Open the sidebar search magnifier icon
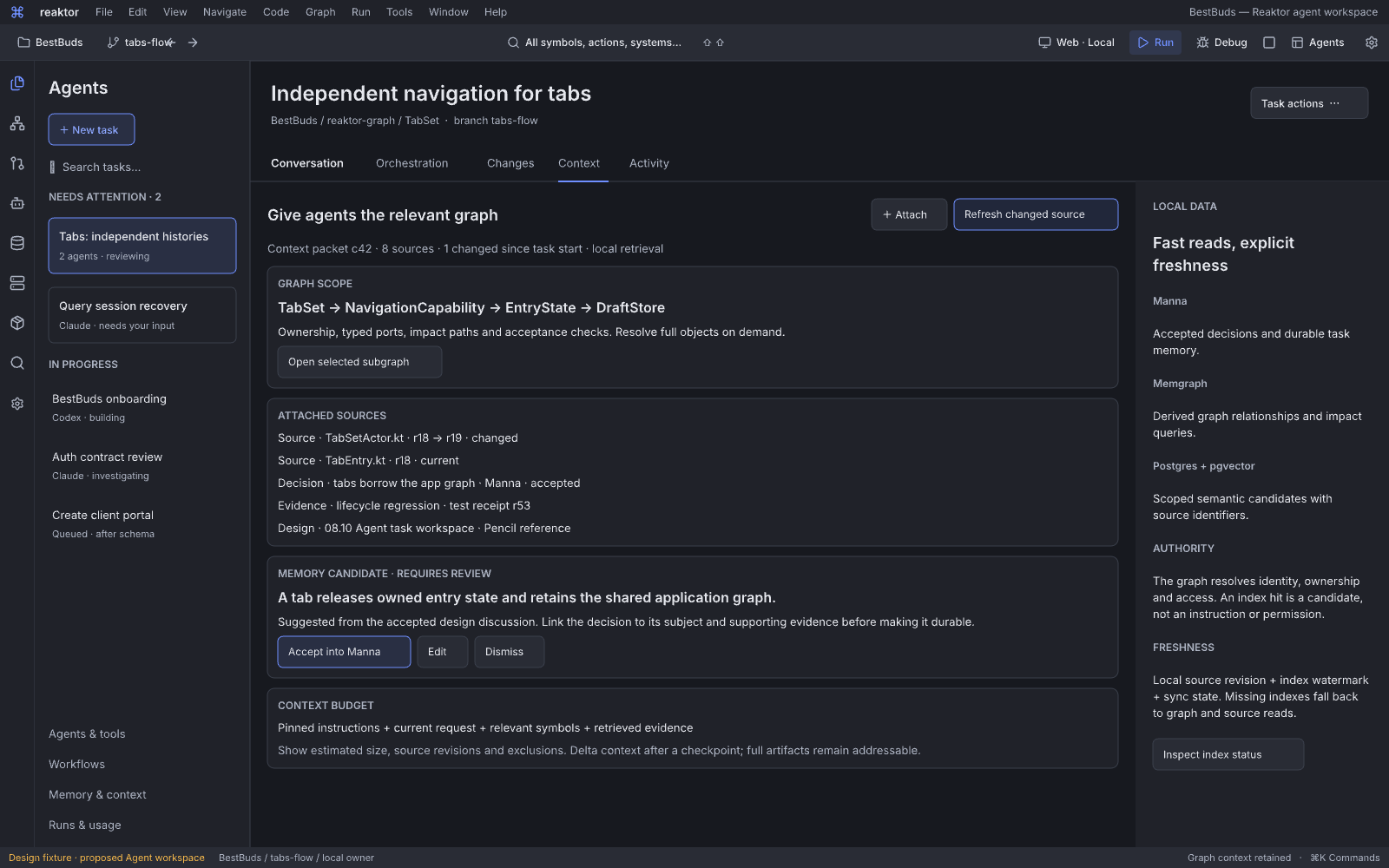 coord(17,363)
